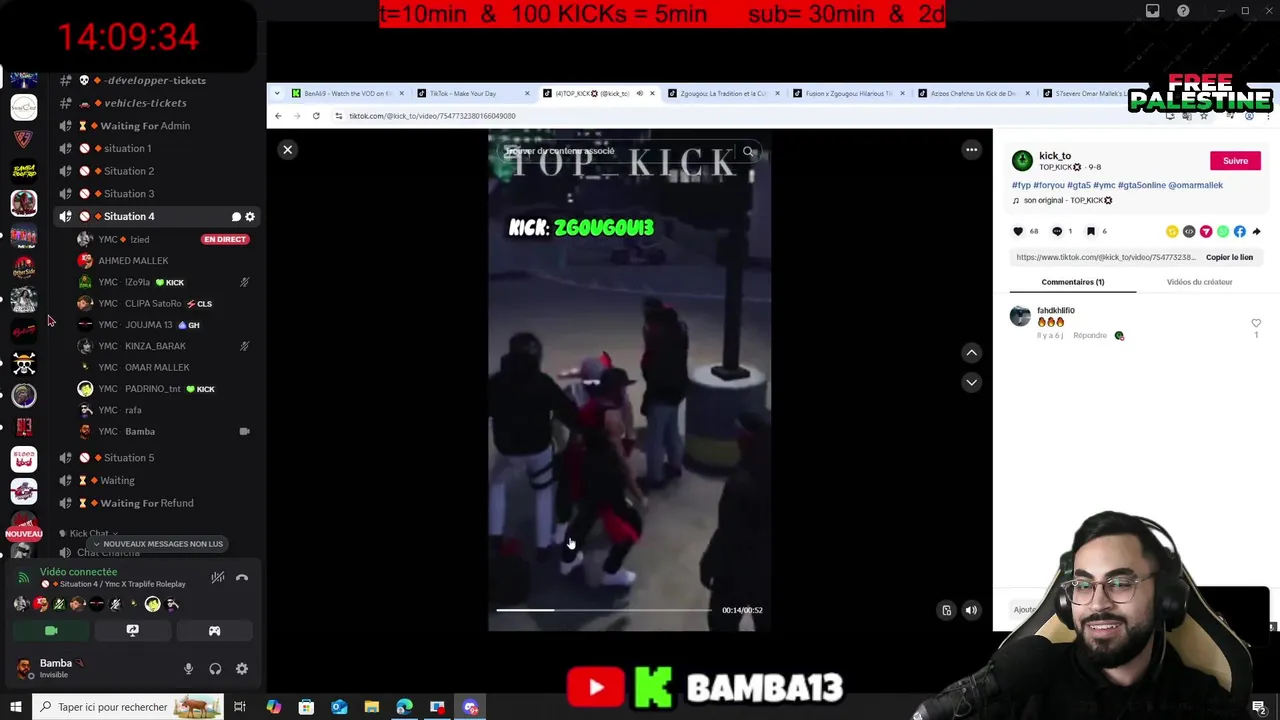Switch to the Vidéos du créateur tab
The height and width of the screenshot is (720, 1280).
pyautogui.click(x=1199, y=282)
